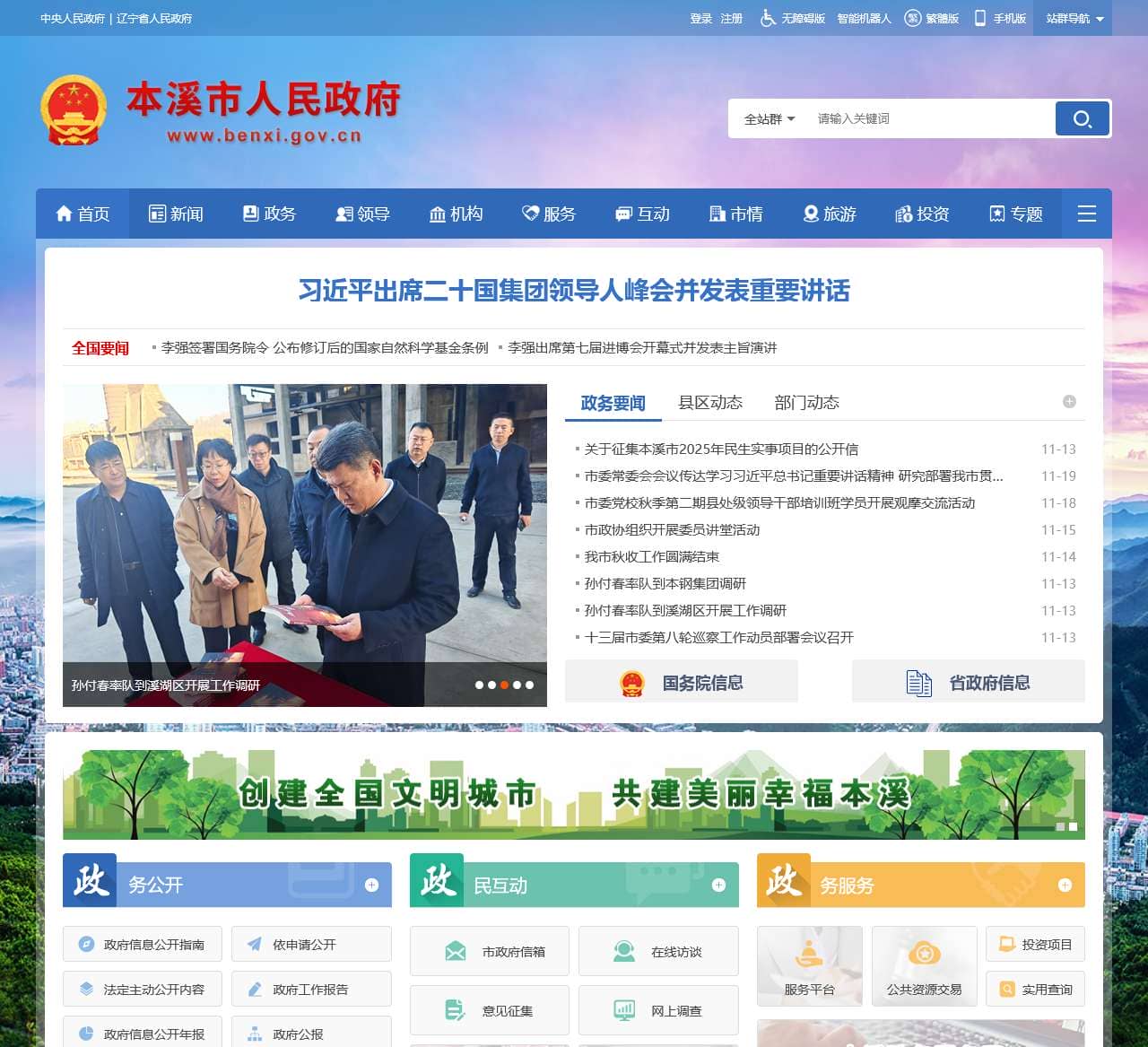Open 手机版 via the mobile phone icon

[978, 18]
